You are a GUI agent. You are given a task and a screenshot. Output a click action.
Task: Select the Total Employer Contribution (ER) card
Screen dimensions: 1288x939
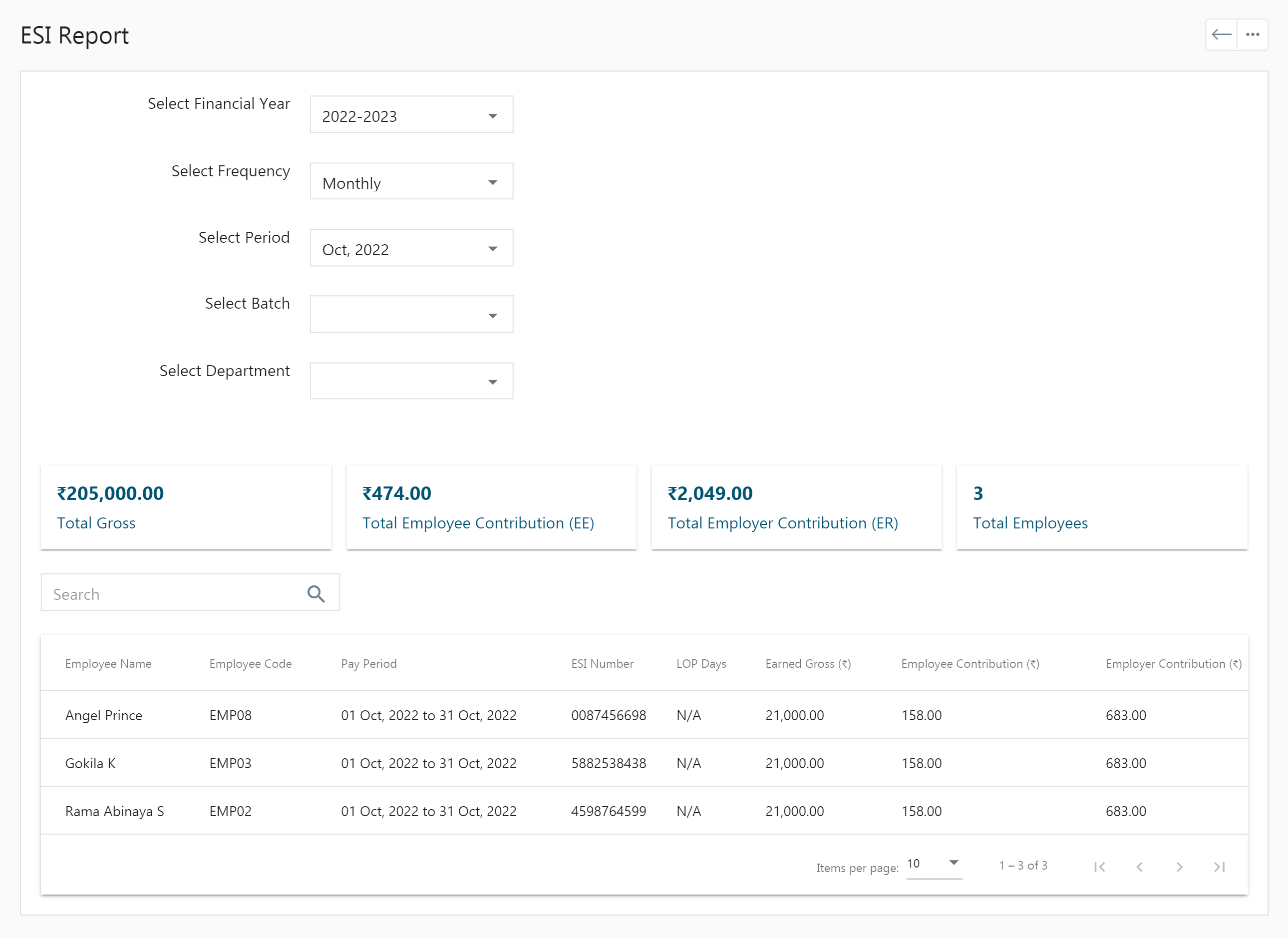click(797, 507)
